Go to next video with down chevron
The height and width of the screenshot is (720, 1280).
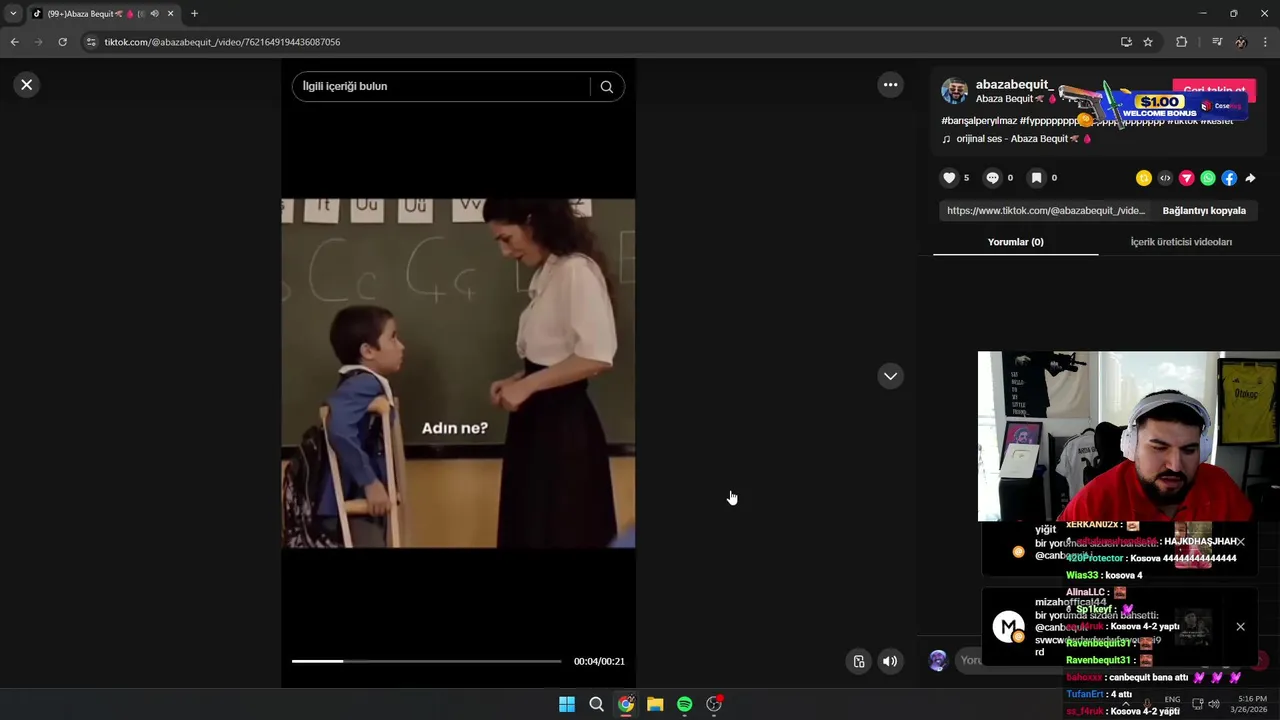coord(890,376)
